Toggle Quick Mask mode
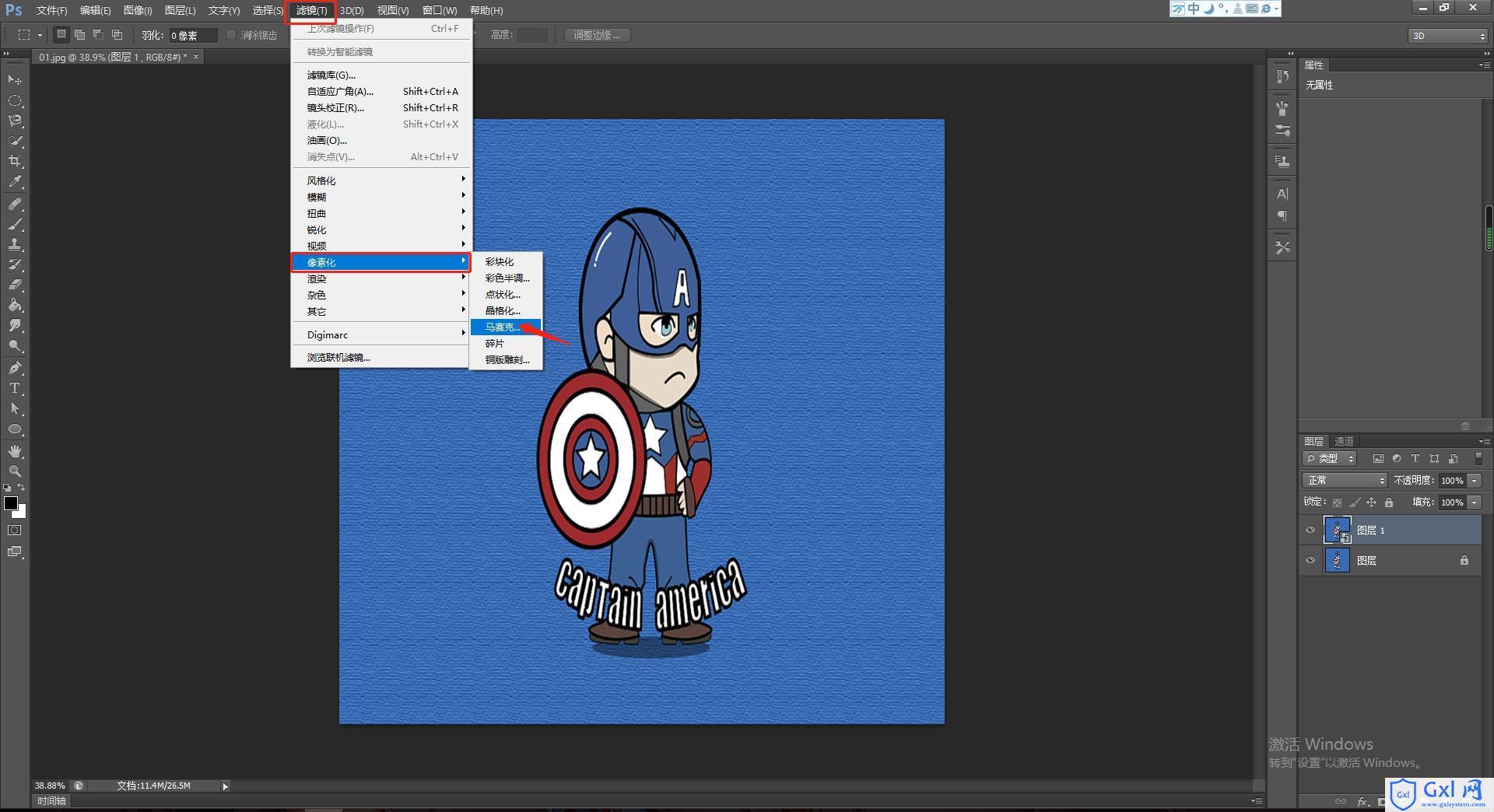This screenshot has height=812, width=1494. [x=15, y=530]
